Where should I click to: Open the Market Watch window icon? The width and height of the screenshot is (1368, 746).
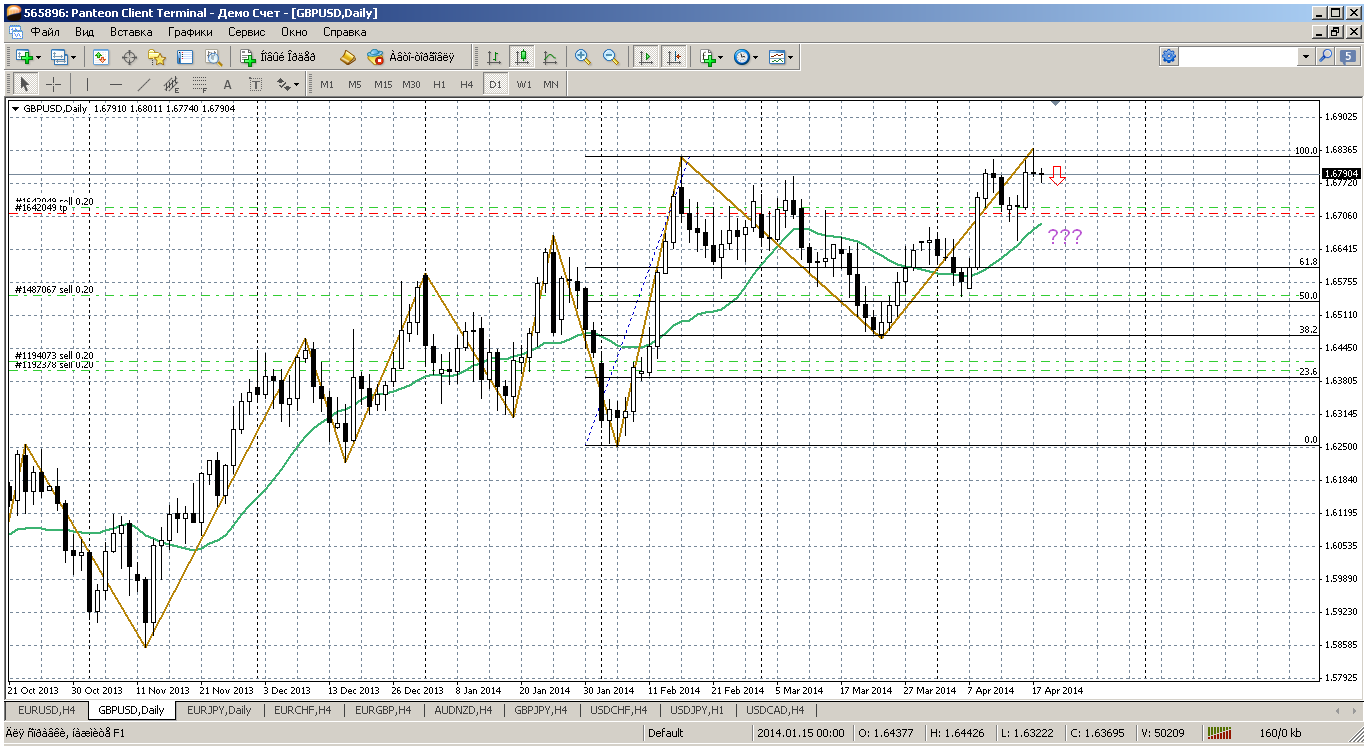pyautogui.click(x=101, y=57)
